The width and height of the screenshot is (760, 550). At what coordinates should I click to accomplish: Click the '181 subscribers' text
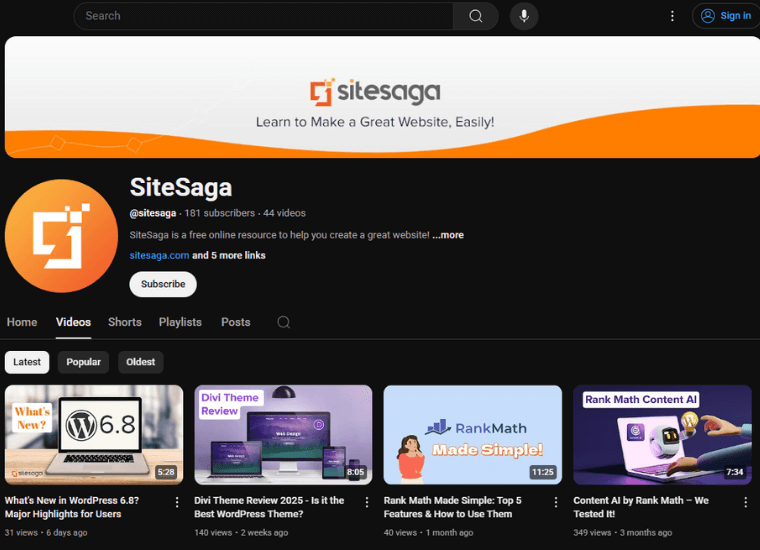click(220, 213)
